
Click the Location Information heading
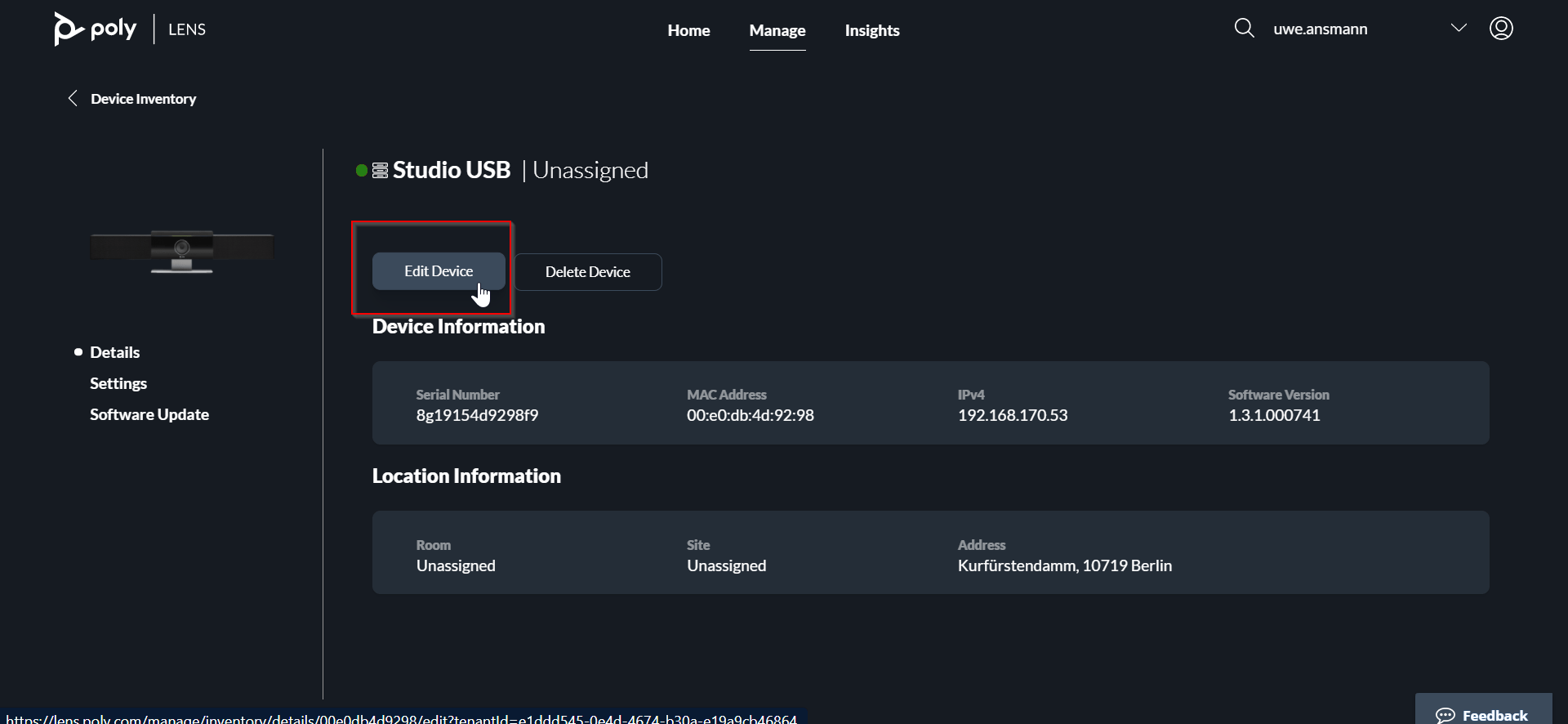click(466, 476)
